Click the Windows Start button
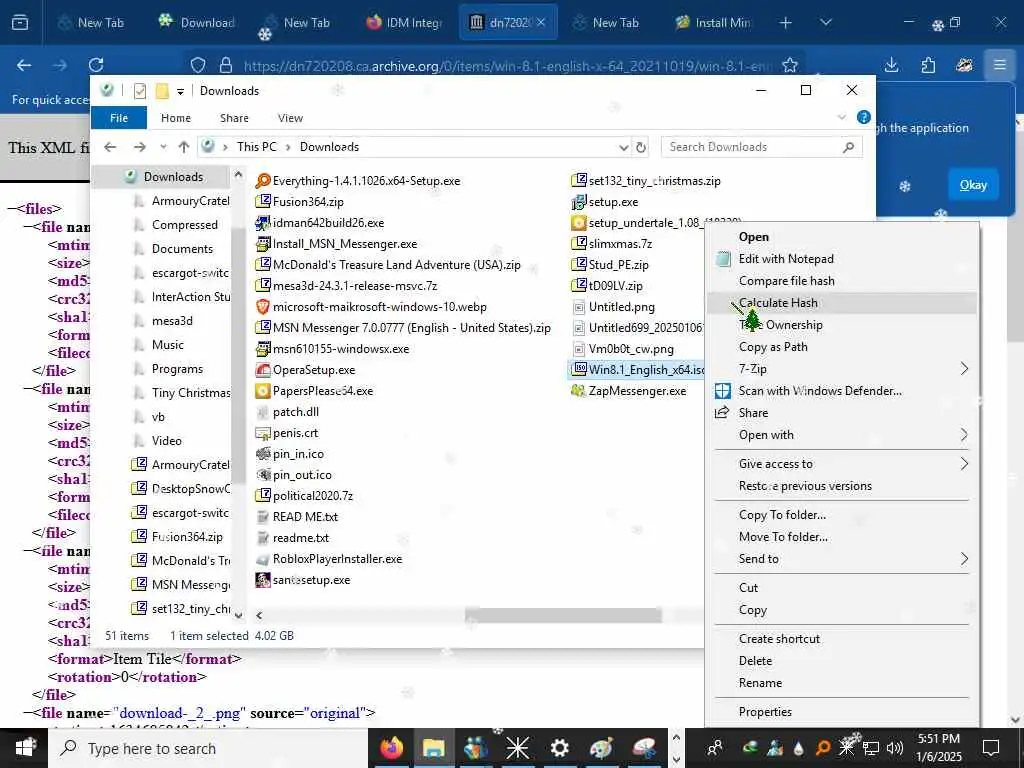 [x=24, y=748]
